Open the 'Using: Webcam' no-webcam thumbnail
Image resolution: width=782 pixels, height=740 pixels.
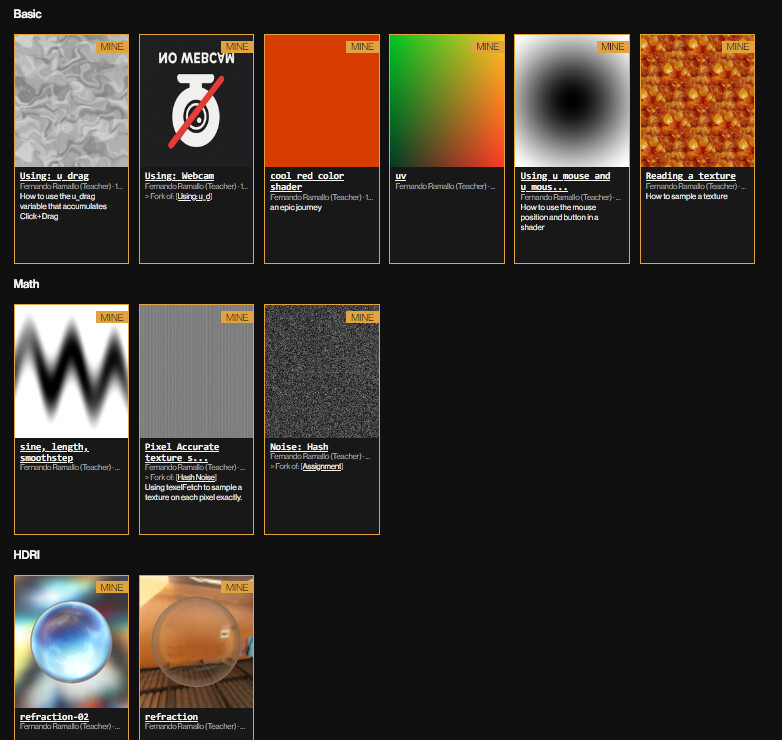click(x=196, y=101)
